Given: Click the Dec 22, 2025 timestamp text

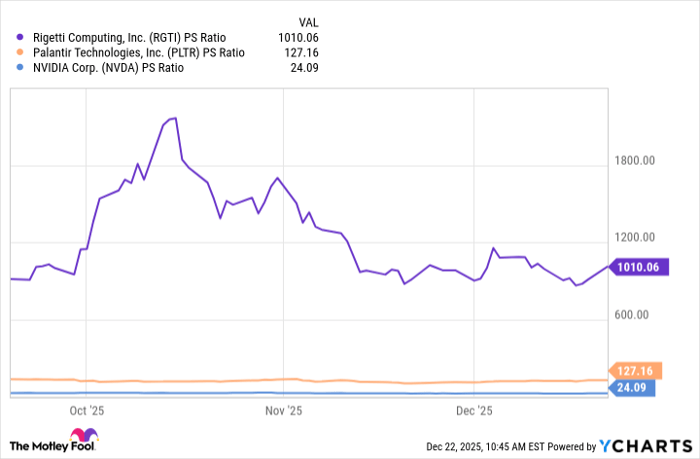Looking at the screenshot, I should coord(485,446).
